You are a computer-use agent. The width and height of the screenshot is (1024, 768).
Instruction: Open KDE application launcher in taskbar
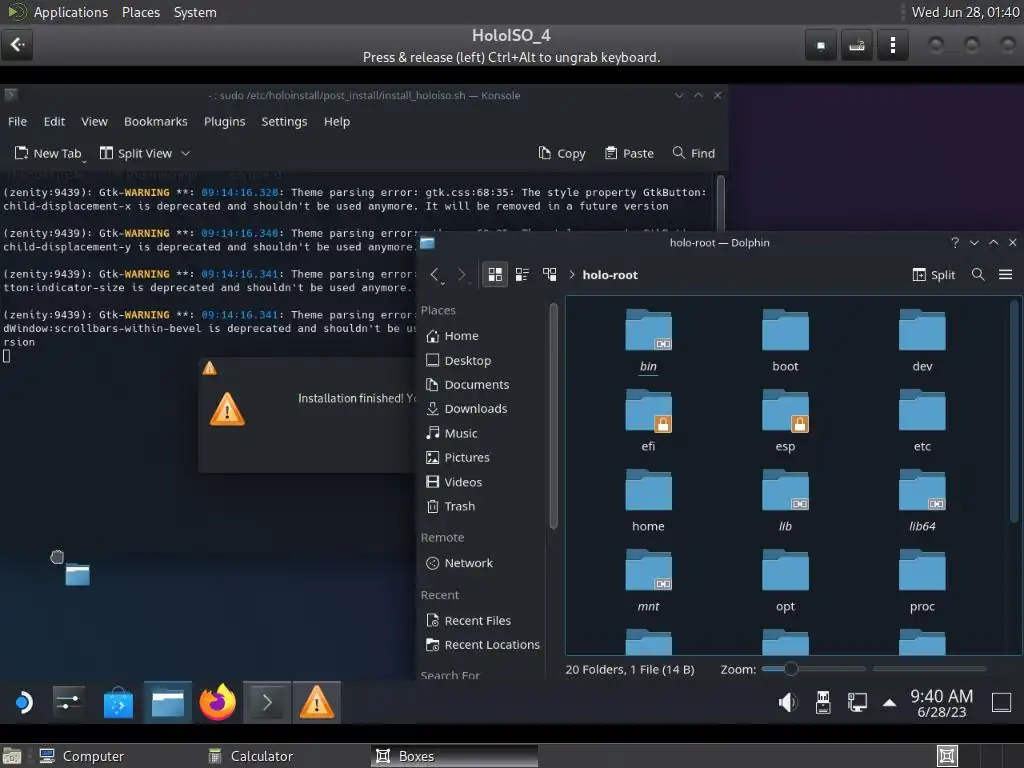[23, 703]
